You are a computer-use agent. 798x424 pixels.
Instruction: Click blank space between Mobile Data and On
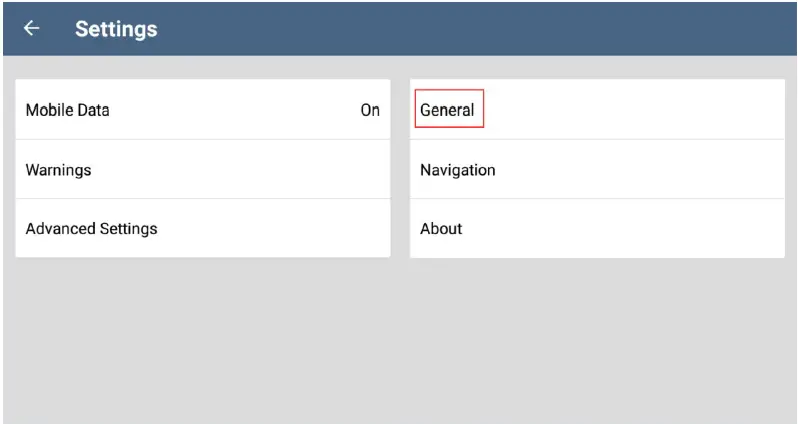(230, 110)
